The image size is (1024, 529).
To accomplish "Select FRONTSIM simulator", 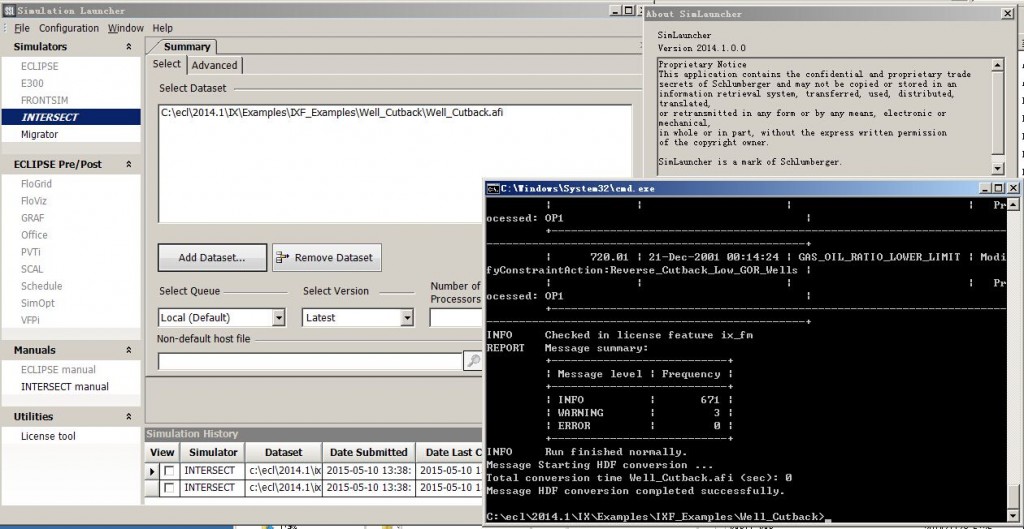I will click(x=44, y=101).
